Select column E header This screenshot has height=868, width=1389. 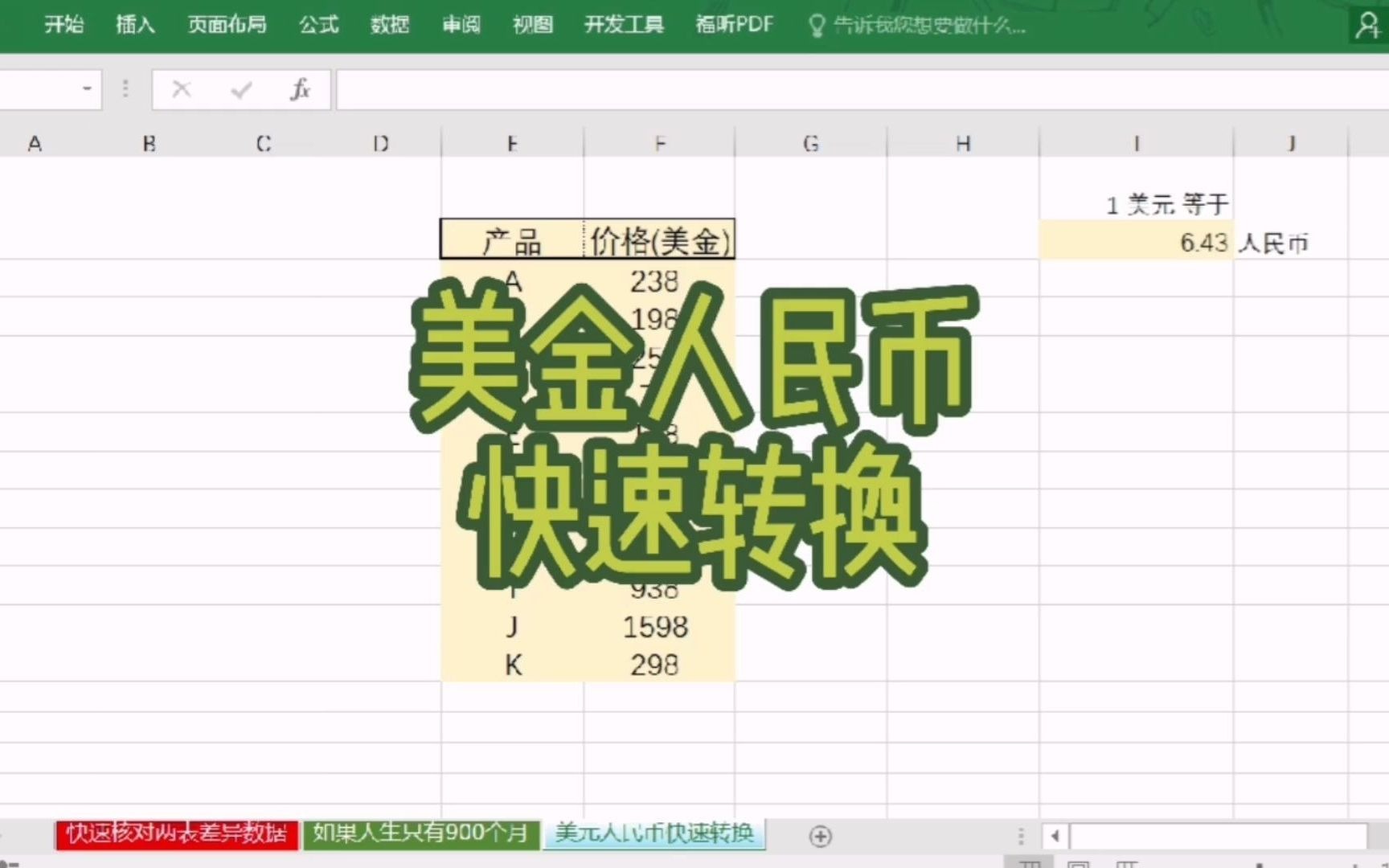[x=512, y=143]
